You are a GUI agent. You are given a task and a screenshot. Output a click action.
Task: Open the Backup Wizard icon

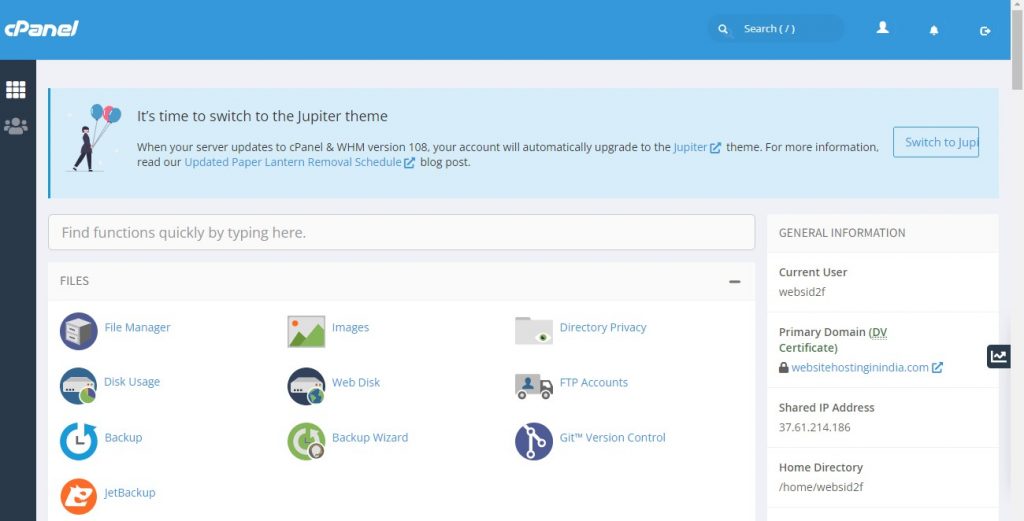306,440
